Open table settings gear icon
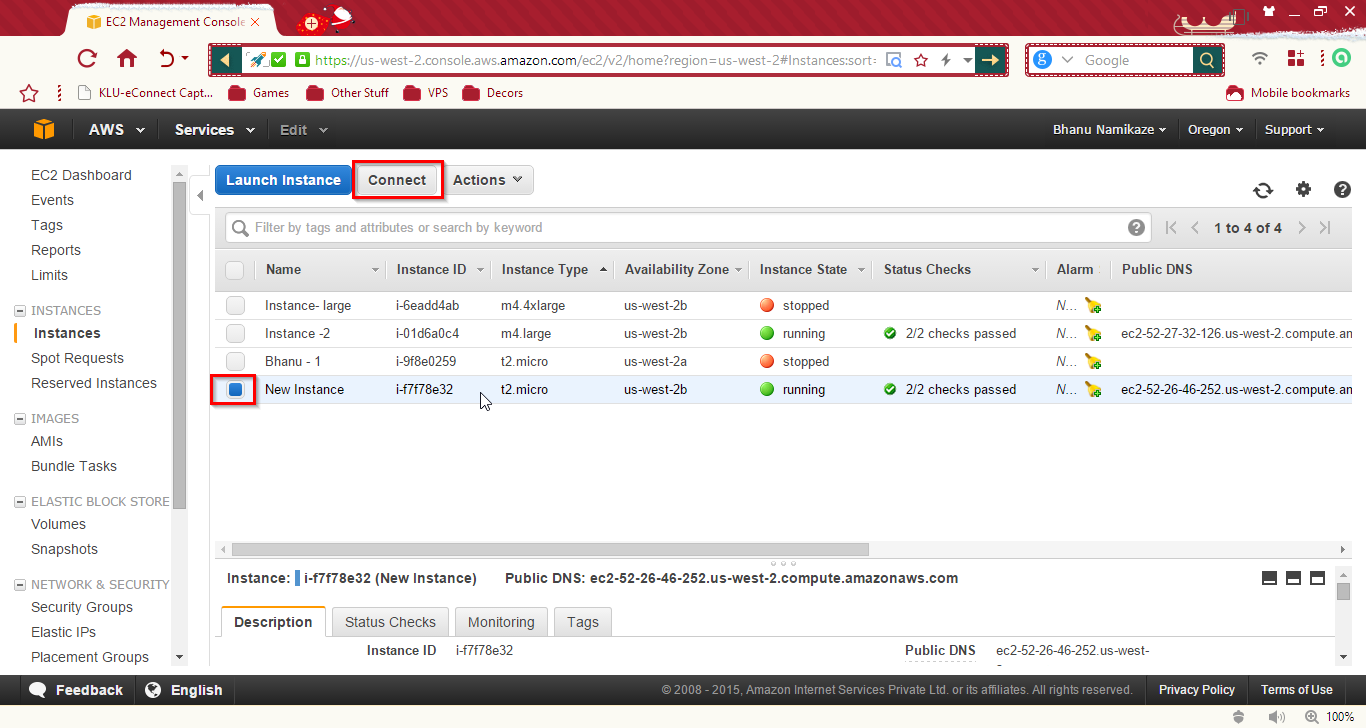1366x728 pixels. (x=1303, y=189)
